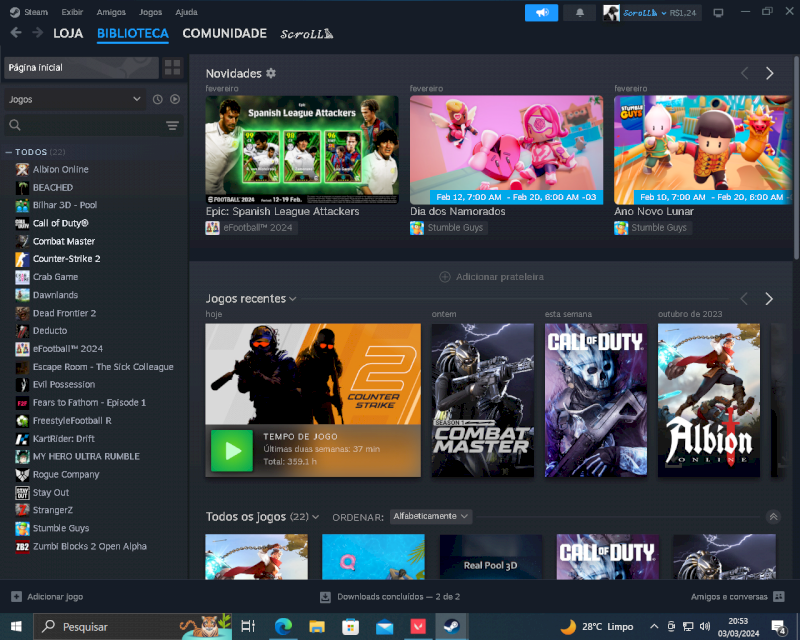Open the Jogos library filter dropdown
The image size is (800, 640).
(74, 99)
